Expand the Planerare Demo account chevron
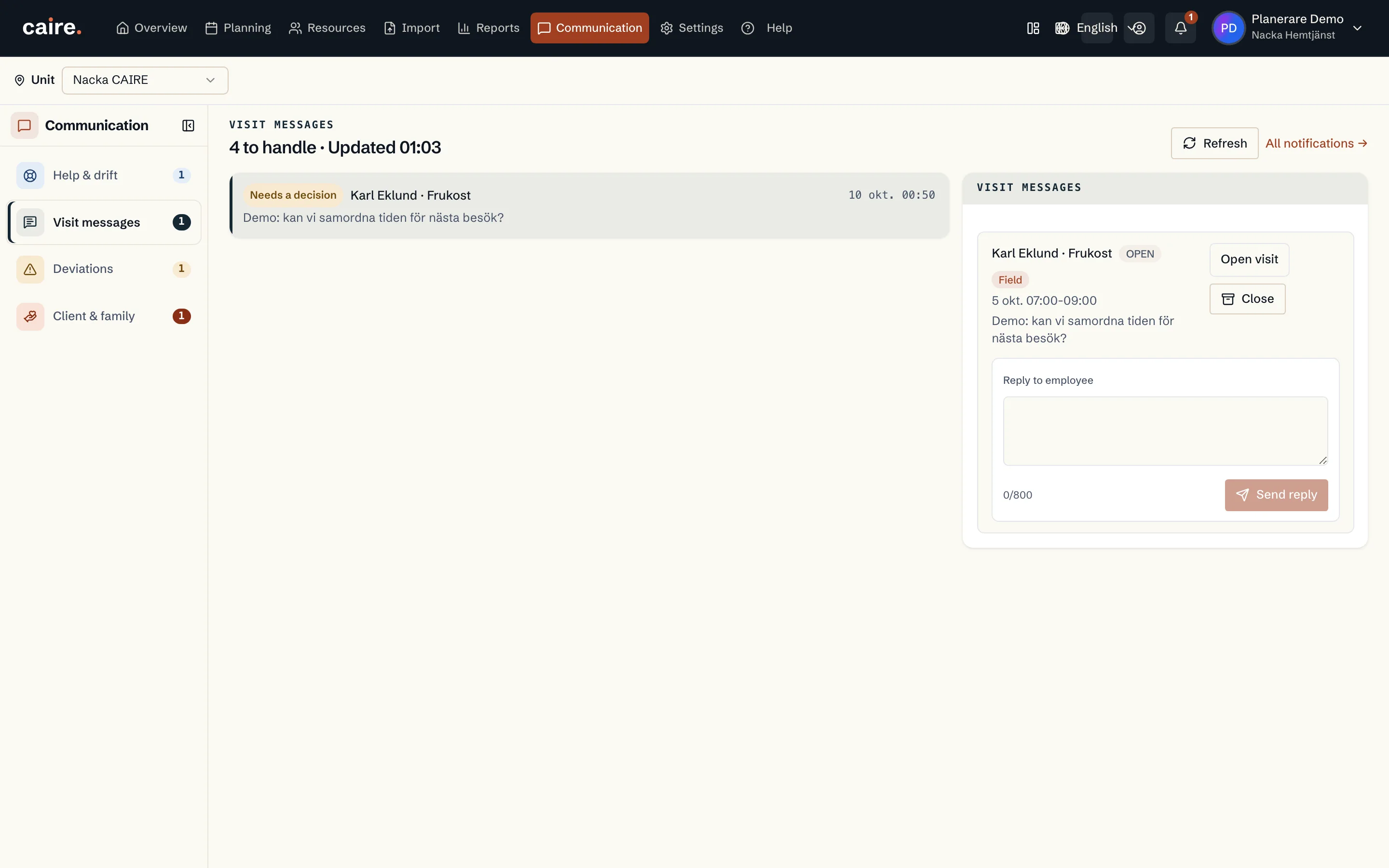 click(1358, 28)
